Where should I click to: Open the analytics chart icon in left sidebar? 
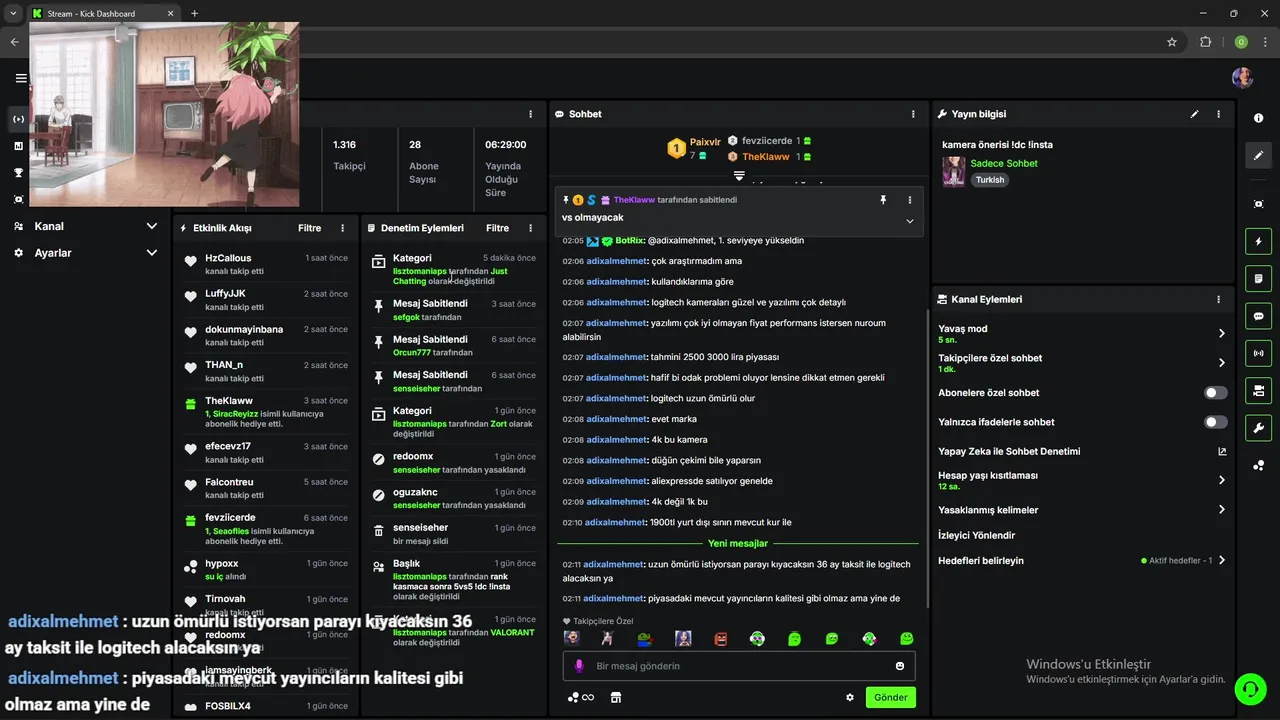tap(19, 146)
